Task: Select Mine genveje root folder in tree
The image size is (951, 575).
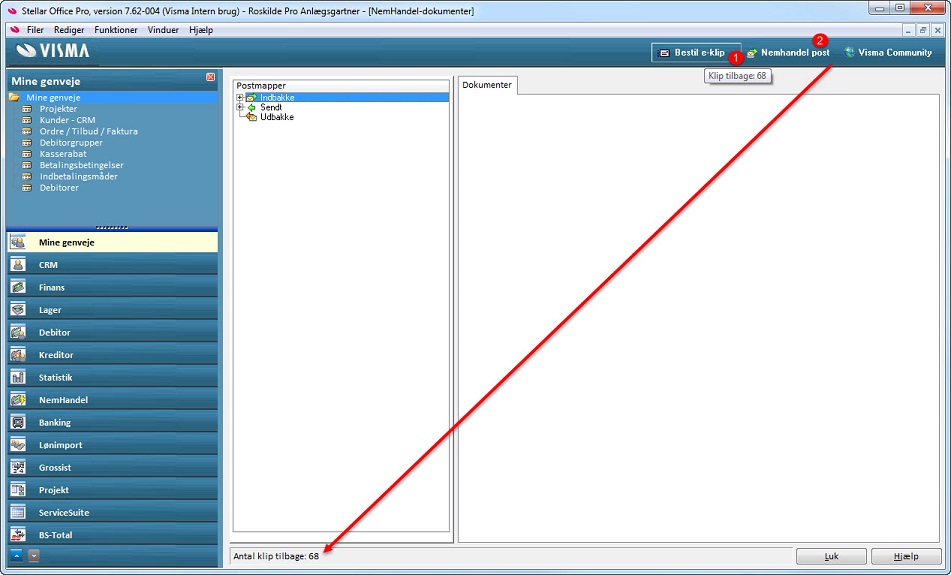Action: point(53,97)
